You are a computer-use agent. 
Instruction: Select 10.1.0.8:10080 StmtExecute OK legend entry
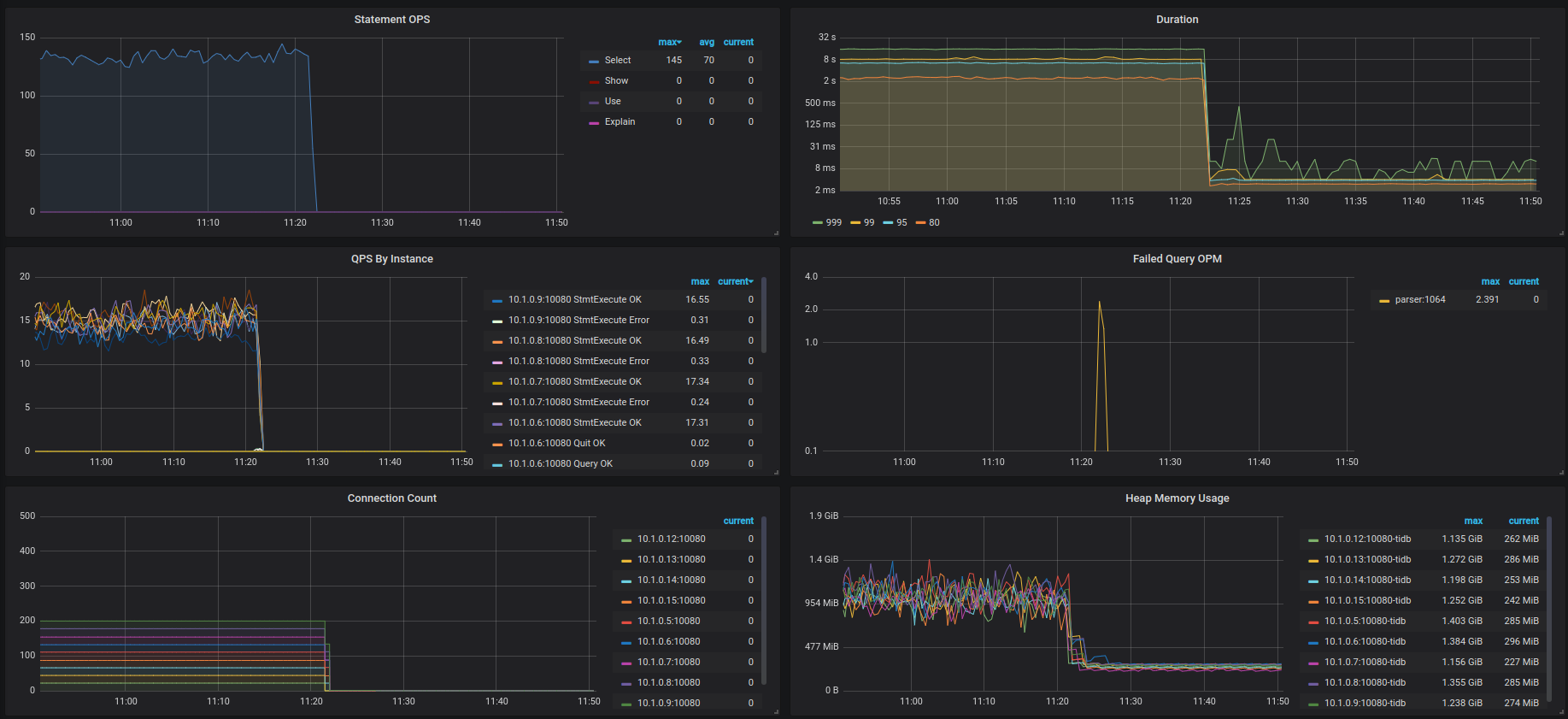click(575, 340)
